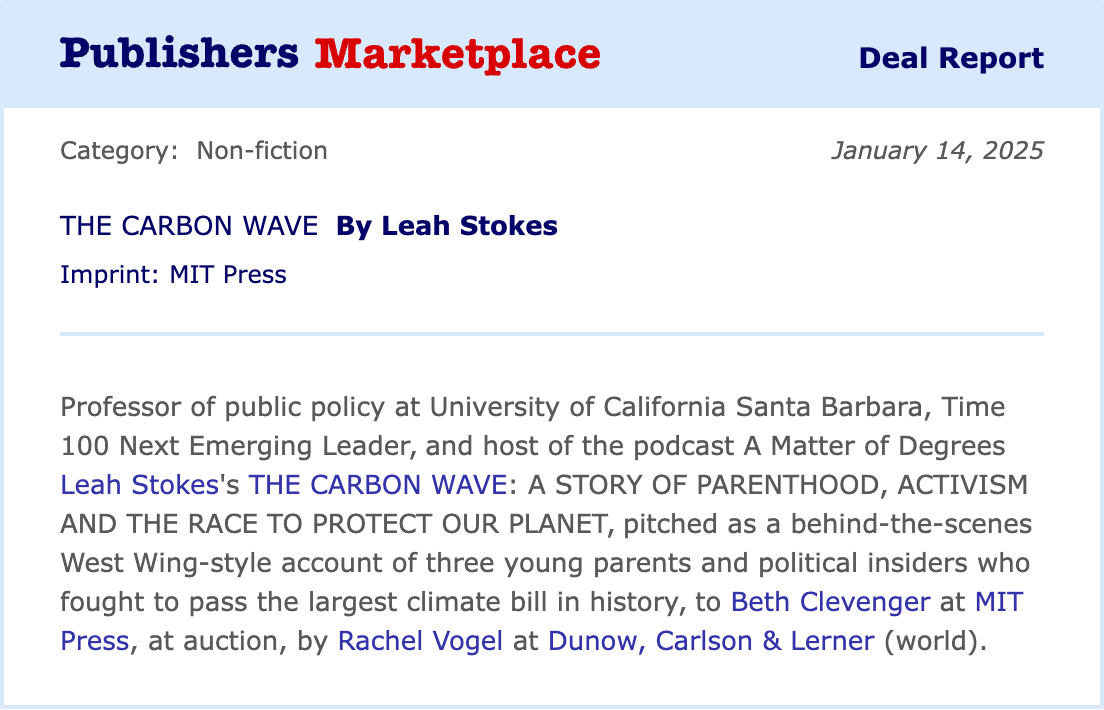
Task: Select the Non-fiction category value
Action: (x=262, y=151)
